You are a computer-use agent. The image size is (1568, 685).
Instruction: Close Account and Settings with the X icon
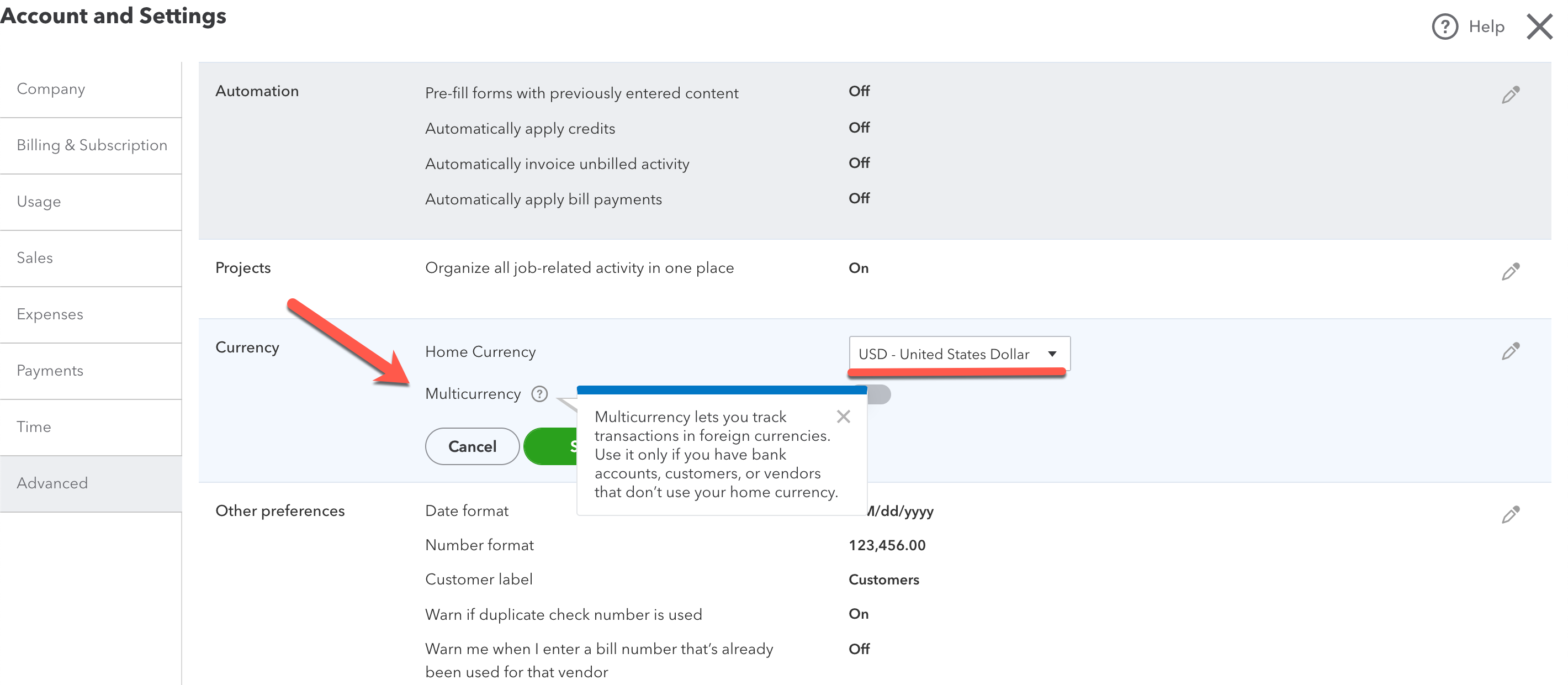point(1539,27)
